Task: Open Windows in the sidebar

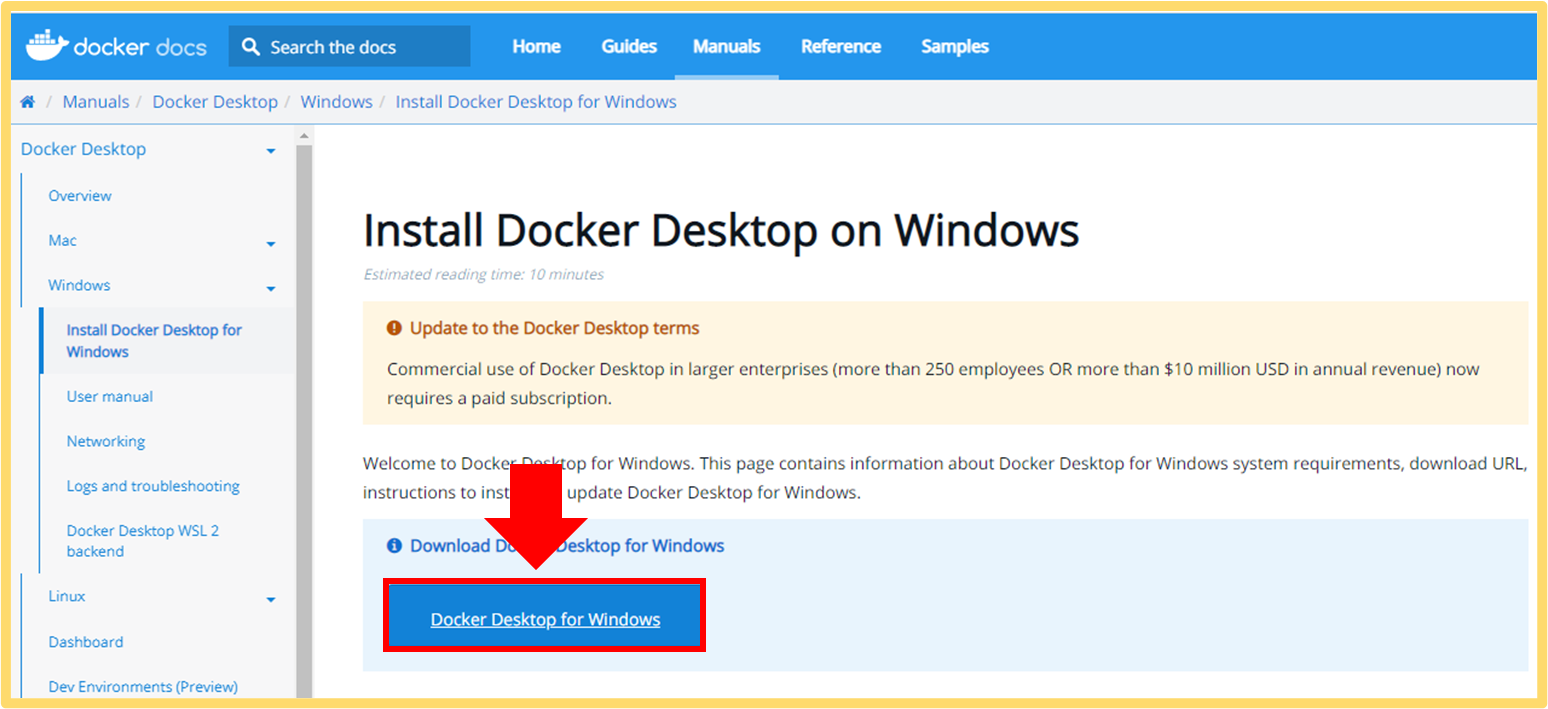Action: click(79, 286)
